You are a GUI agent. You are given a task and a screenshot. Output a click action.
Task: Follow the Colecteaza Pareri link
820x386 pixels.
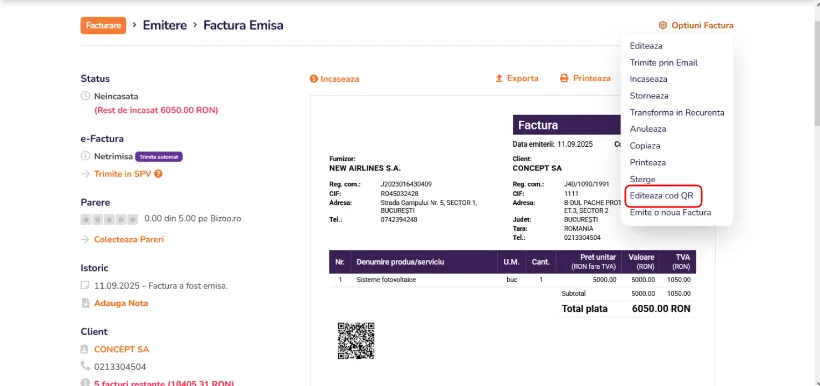[x=129, y=240]
